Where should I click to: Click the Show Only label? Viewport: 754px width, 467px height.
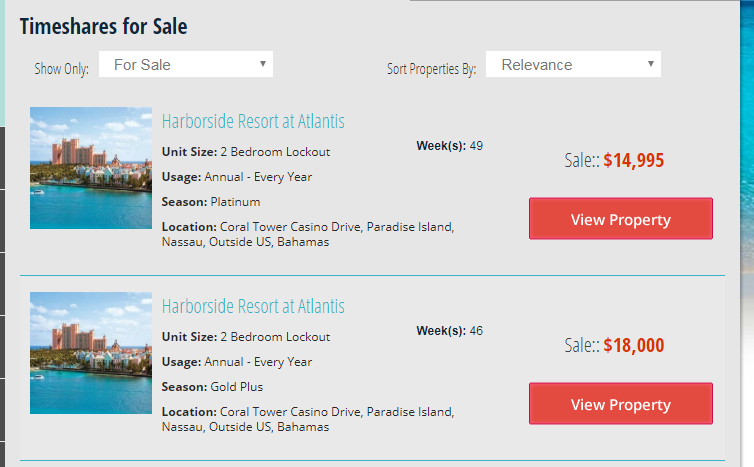[62, 69]
